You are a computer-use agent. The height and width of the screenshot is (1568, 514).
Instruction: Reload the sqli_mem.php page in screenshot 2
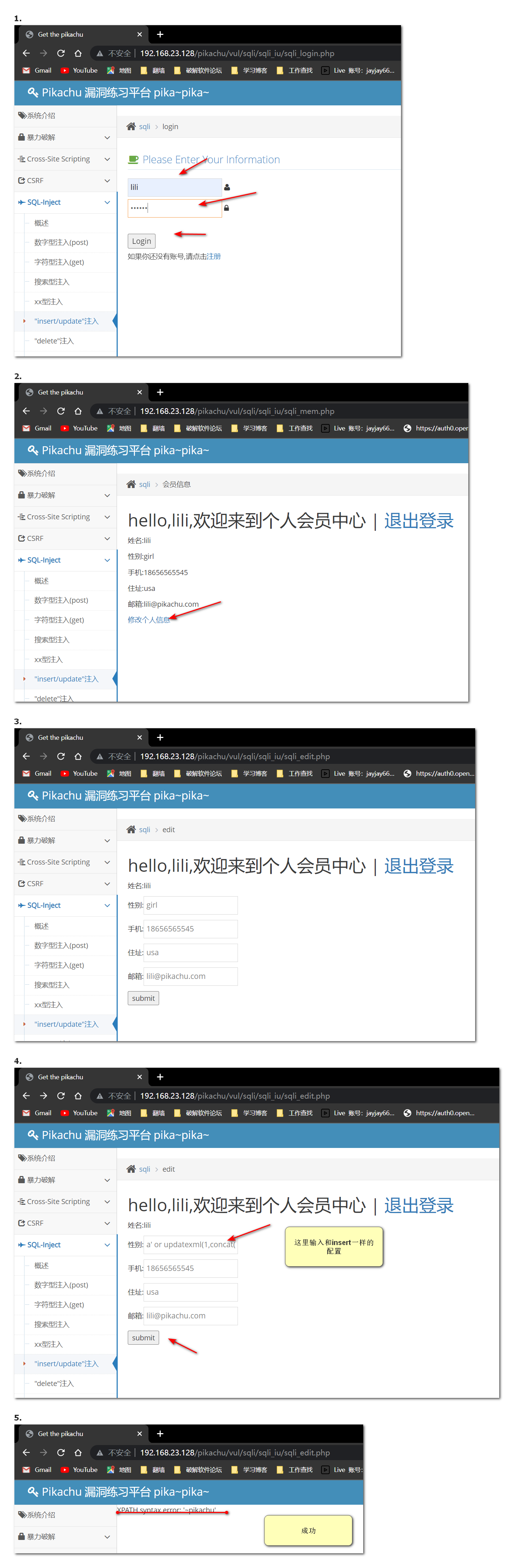click(61, 411)
